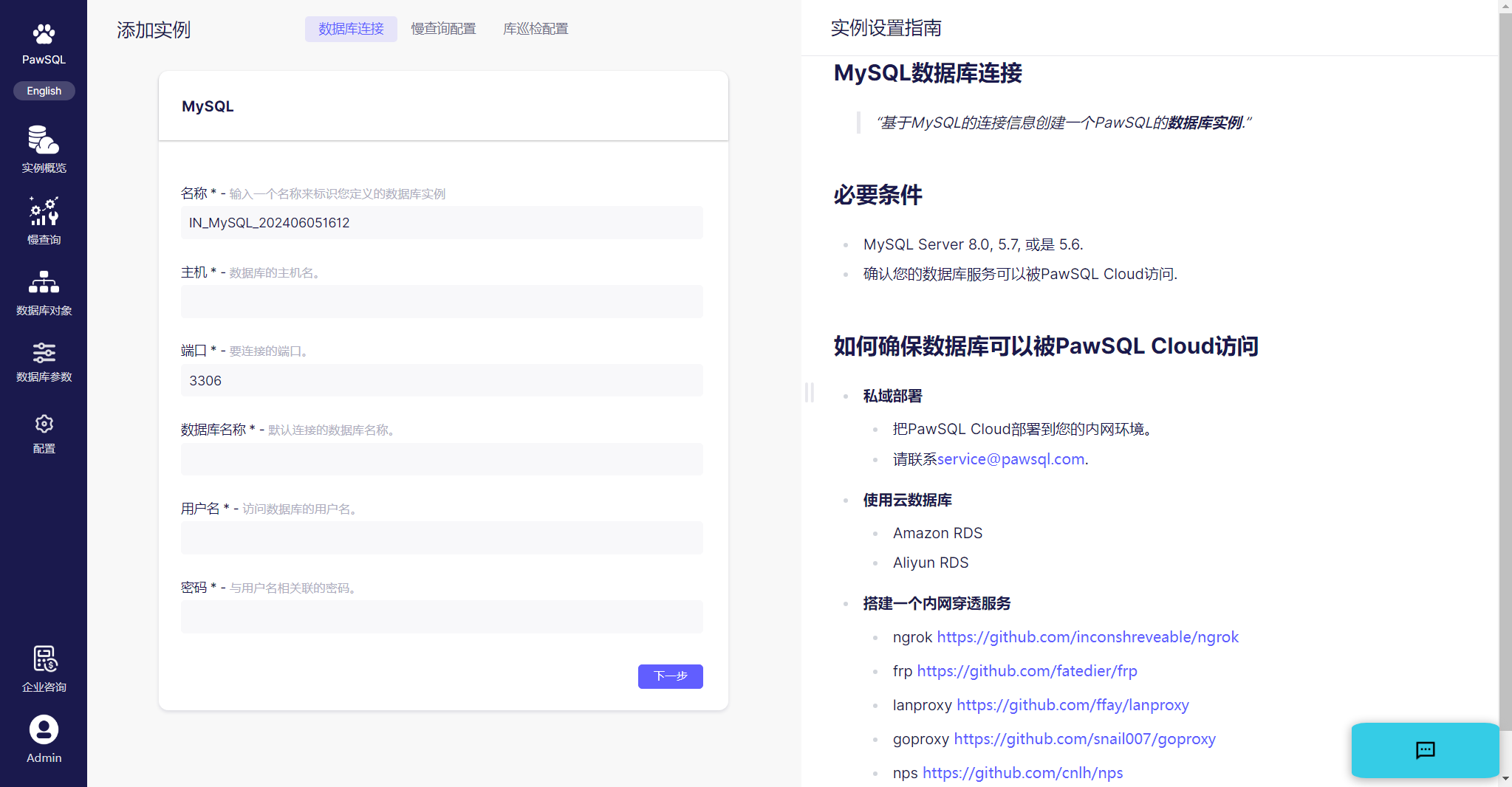
Task: Open the lanproxy GitHub link
Action: 1073,705
